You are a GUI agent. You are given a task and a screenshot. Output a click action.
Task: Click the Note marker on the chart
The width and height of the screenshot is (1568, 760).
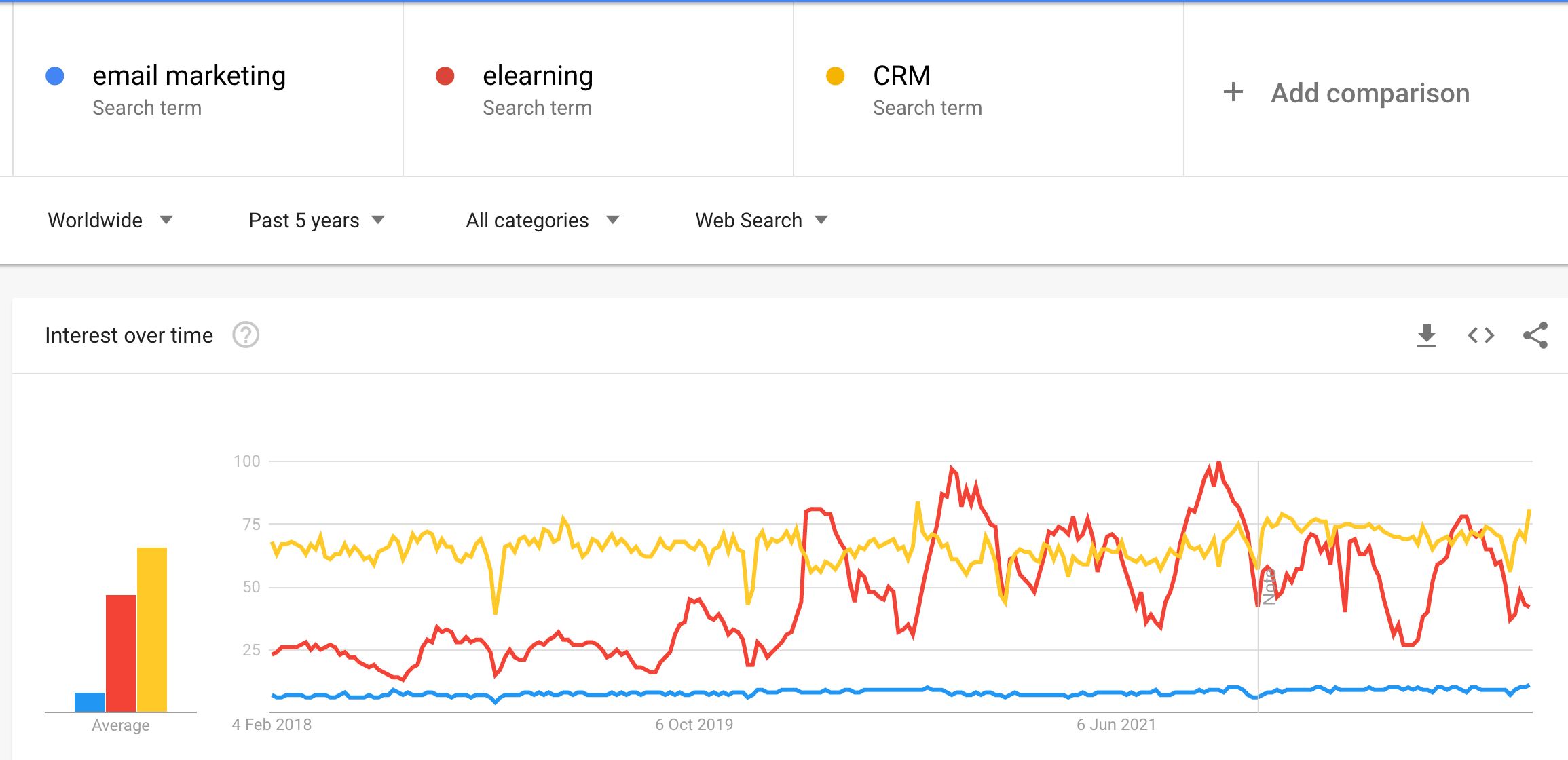tap(1269, 587)
